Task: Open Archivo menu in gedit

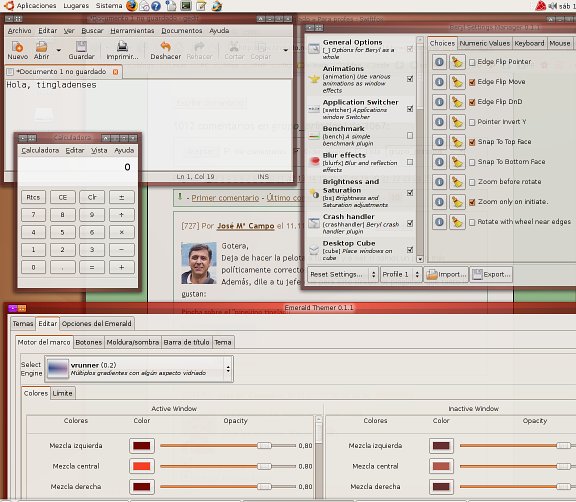Action: pos(19,31)
